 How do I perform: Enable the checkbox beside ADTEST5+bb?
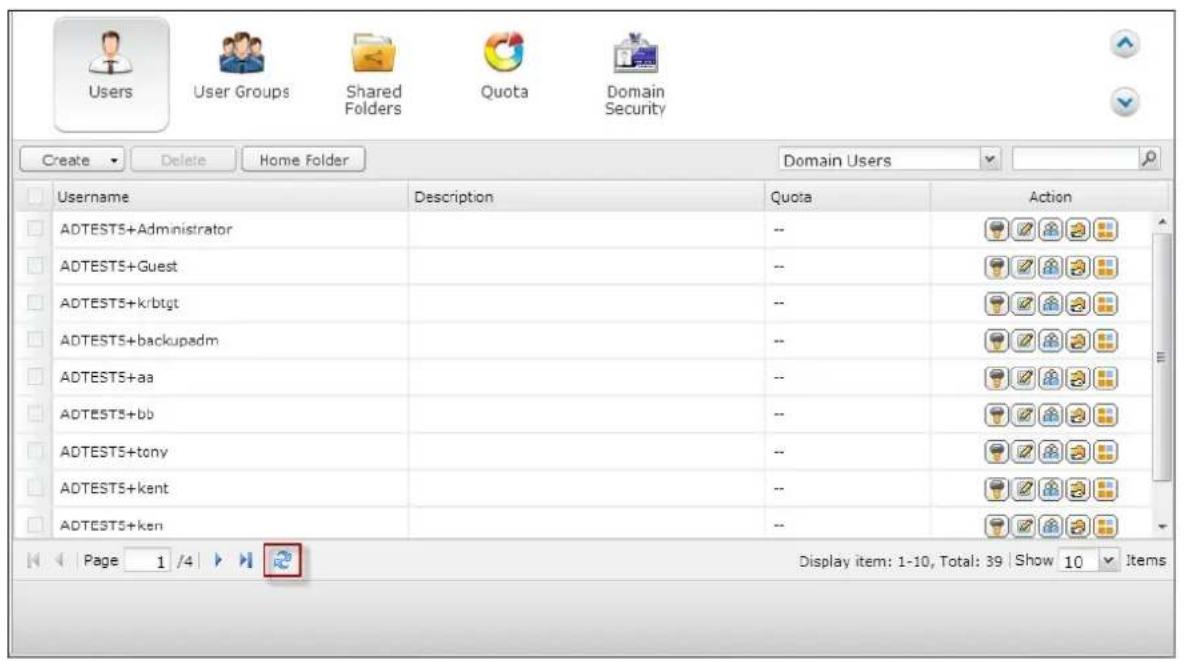pos(35,414)
